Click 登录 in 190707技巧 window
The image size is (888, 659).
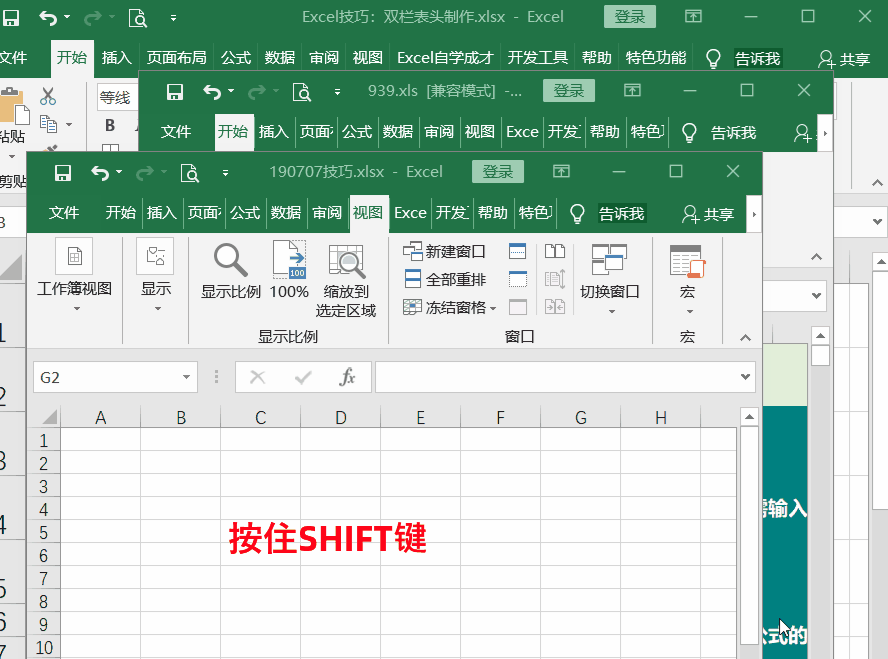click(x=498, y=172)
